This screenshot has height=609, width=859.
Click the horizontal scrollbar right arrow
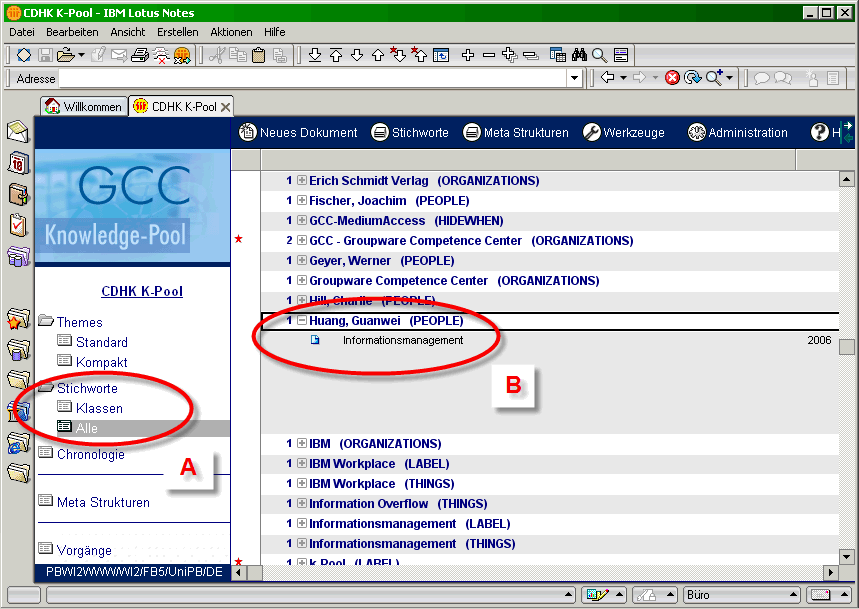tap(831, 573)
